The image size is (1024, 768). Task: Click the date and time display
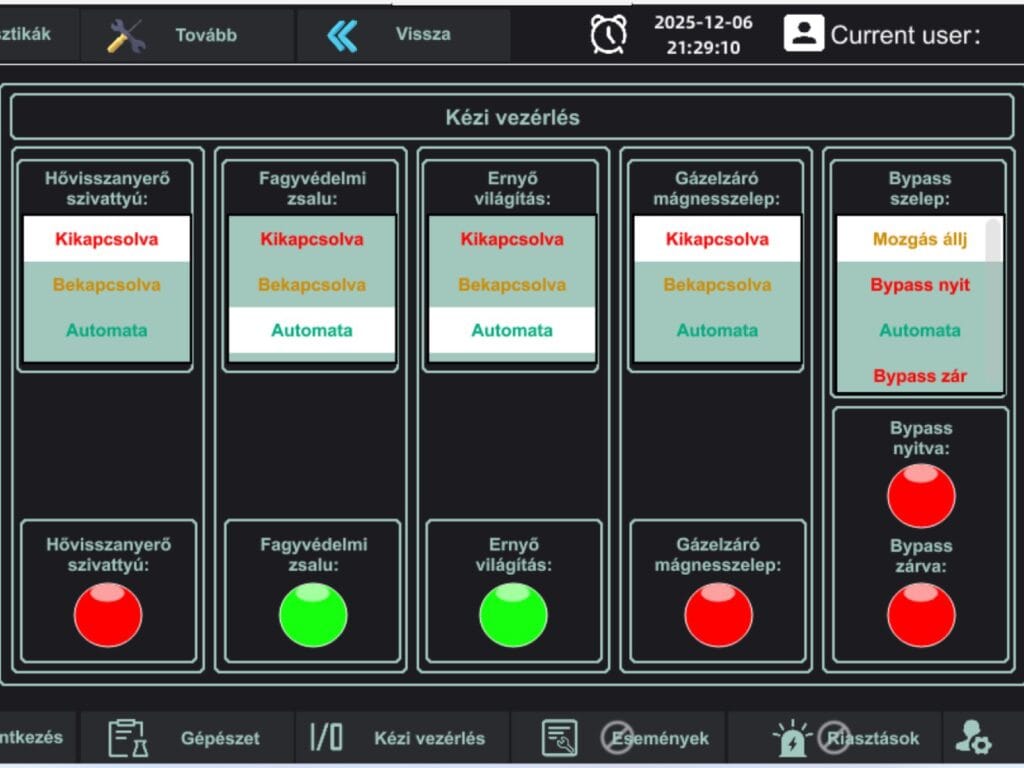click(x=703, y=35)
